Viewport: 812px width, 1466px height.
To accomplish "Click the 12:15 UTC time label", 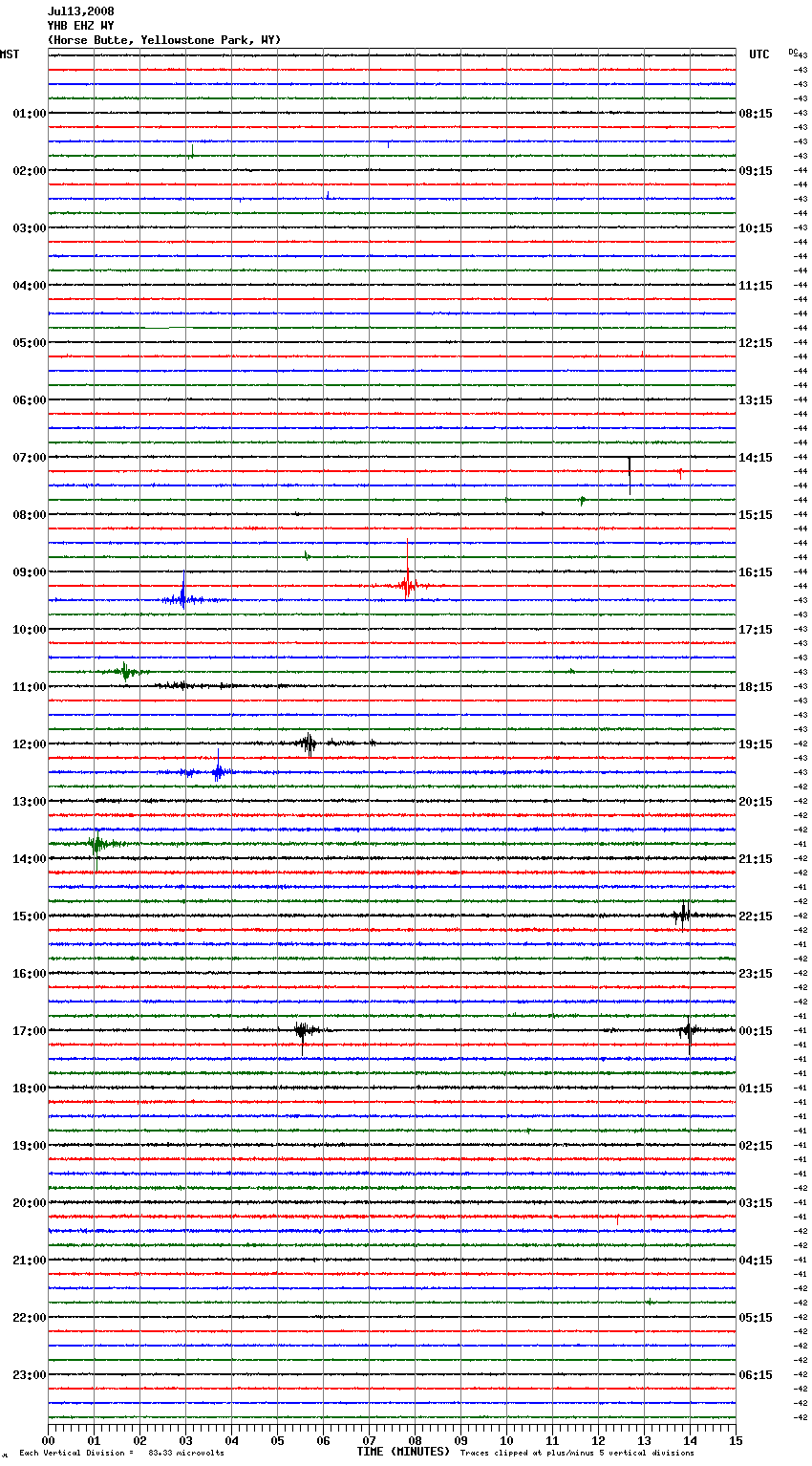I will pos(756,343).
